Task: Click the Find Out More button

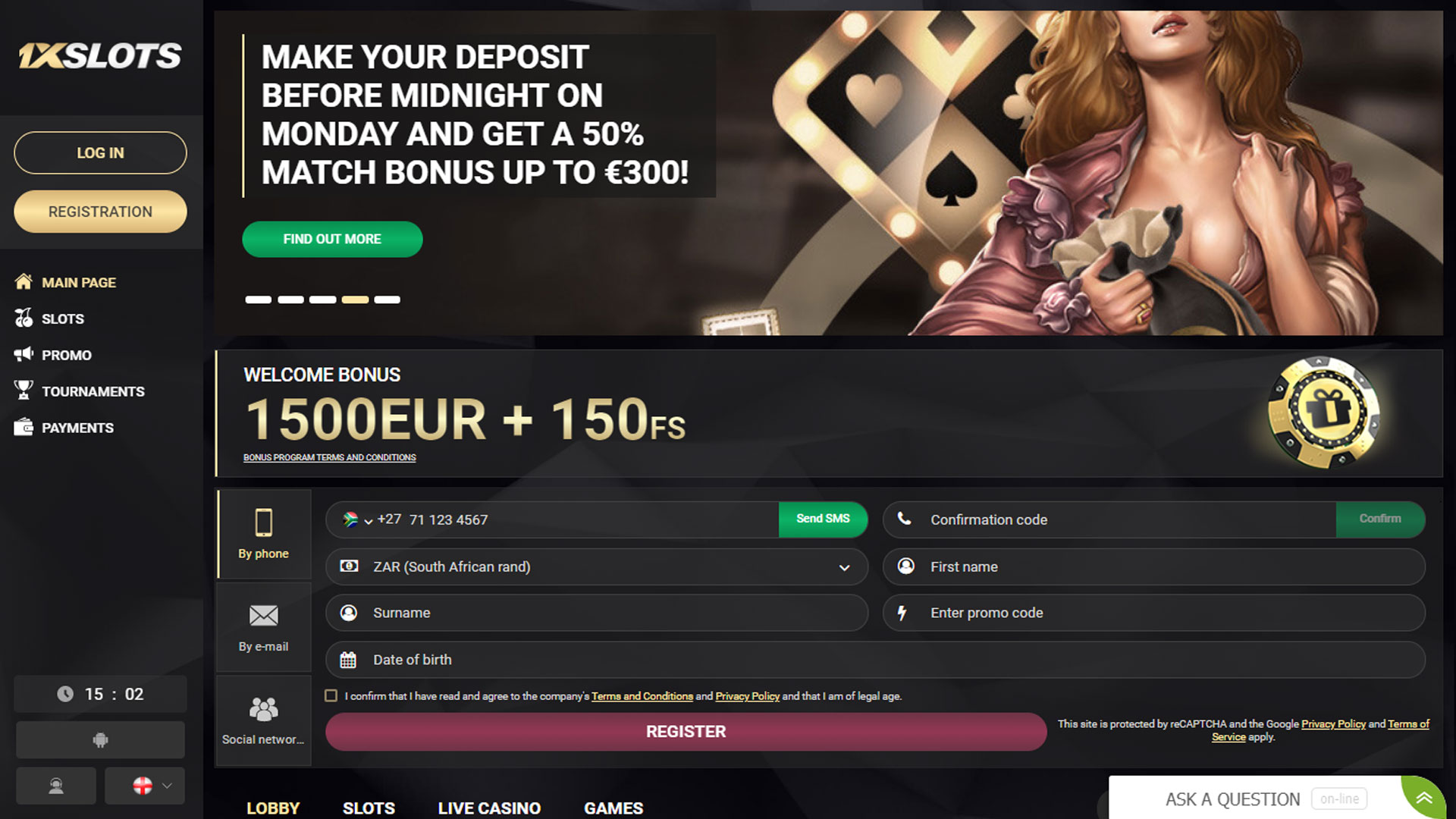Action: coord(332,239)
